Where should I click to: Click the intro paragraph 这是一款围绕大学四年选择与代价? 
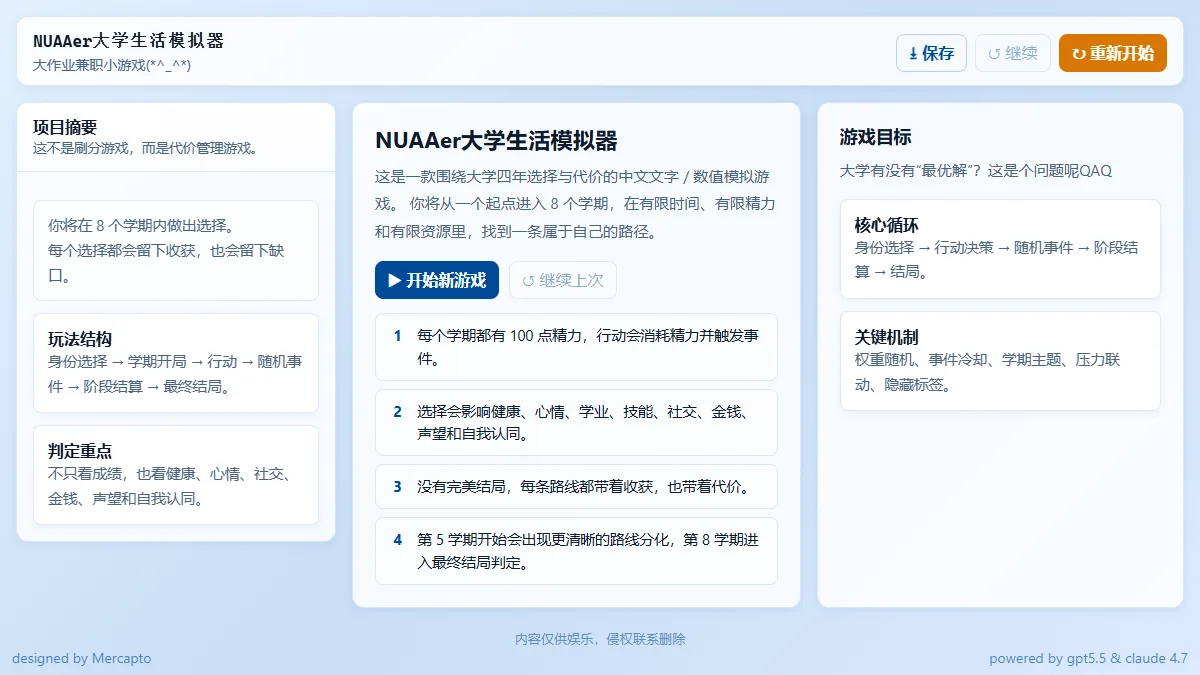(x=575, y=204)
